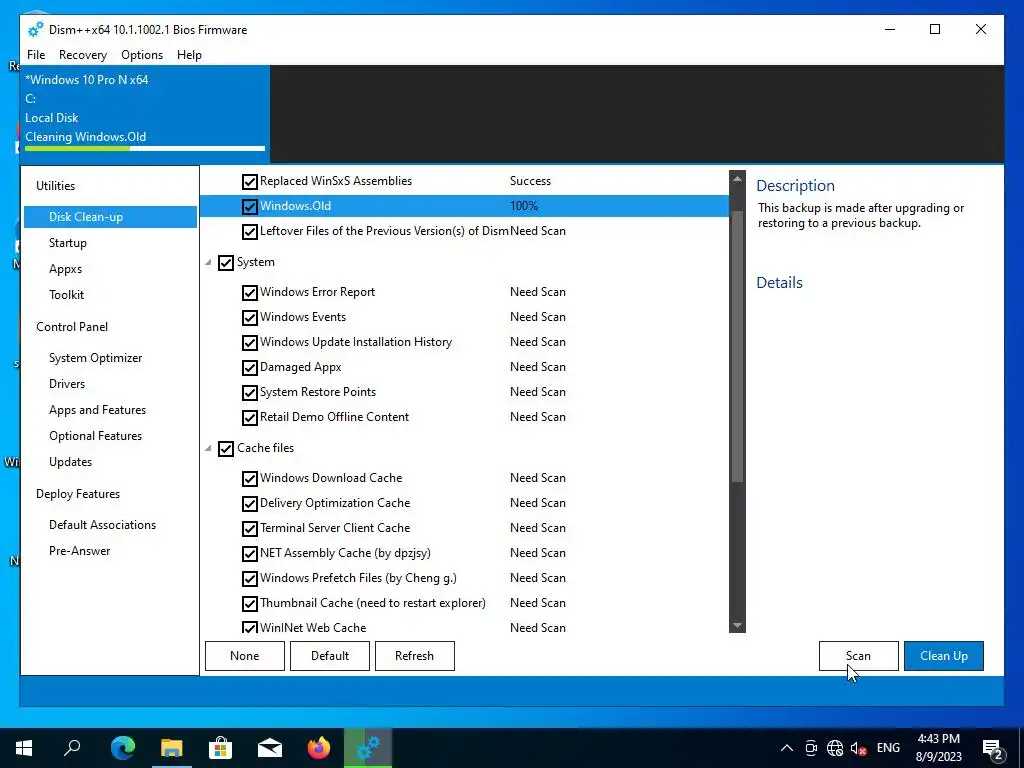This screenshot has width=1024, height=768.
Task: Select Windows 10 Pro N x64 image tile
Action: 145,114
